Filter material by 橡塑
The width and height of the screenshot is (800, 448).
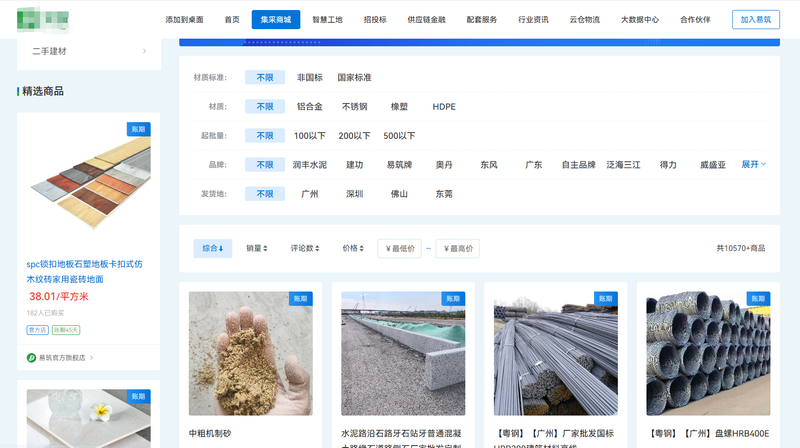[x=399, y=107]
